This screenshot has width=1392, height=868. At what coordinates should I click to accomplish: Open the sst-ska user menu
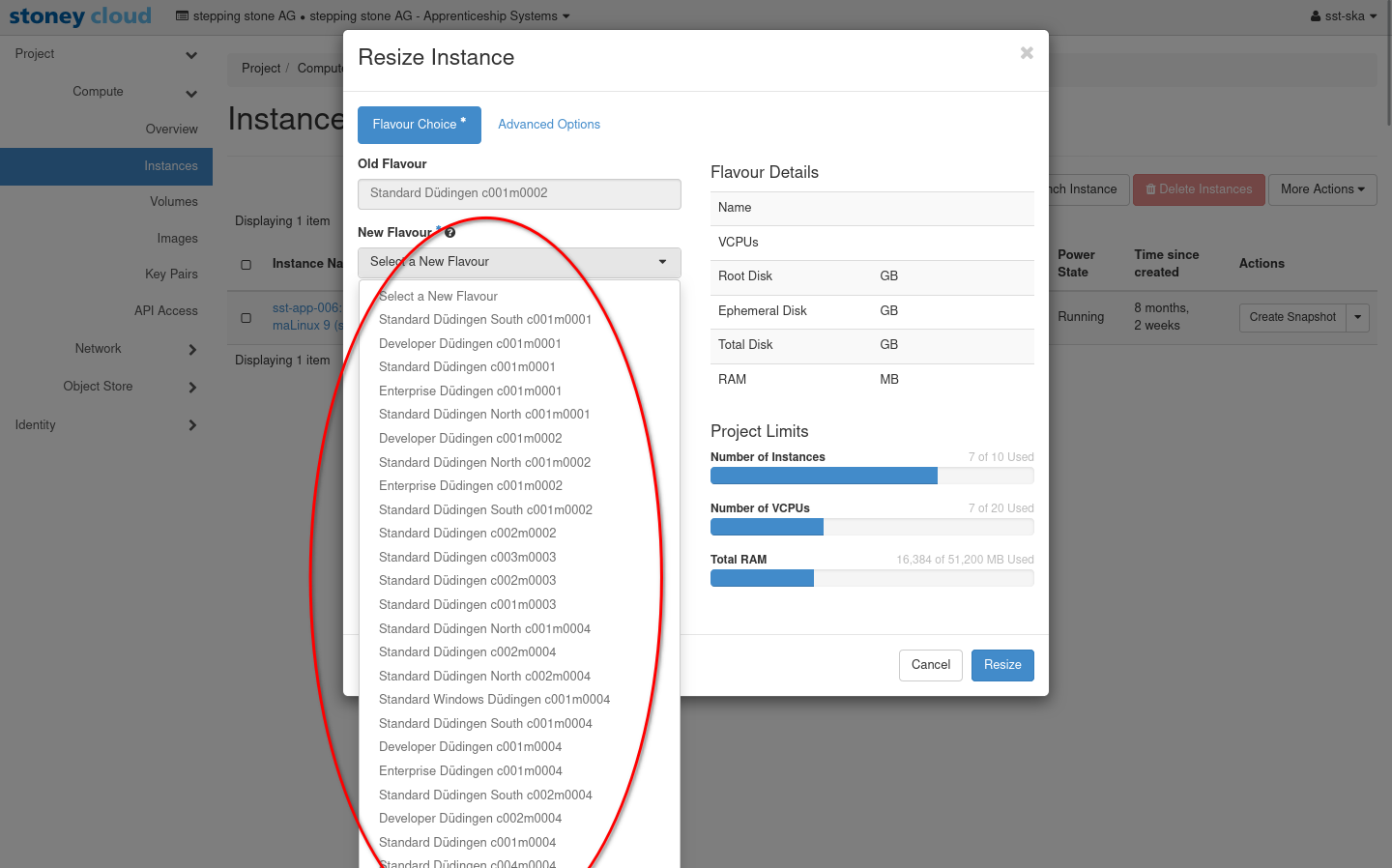[1343, 16]
